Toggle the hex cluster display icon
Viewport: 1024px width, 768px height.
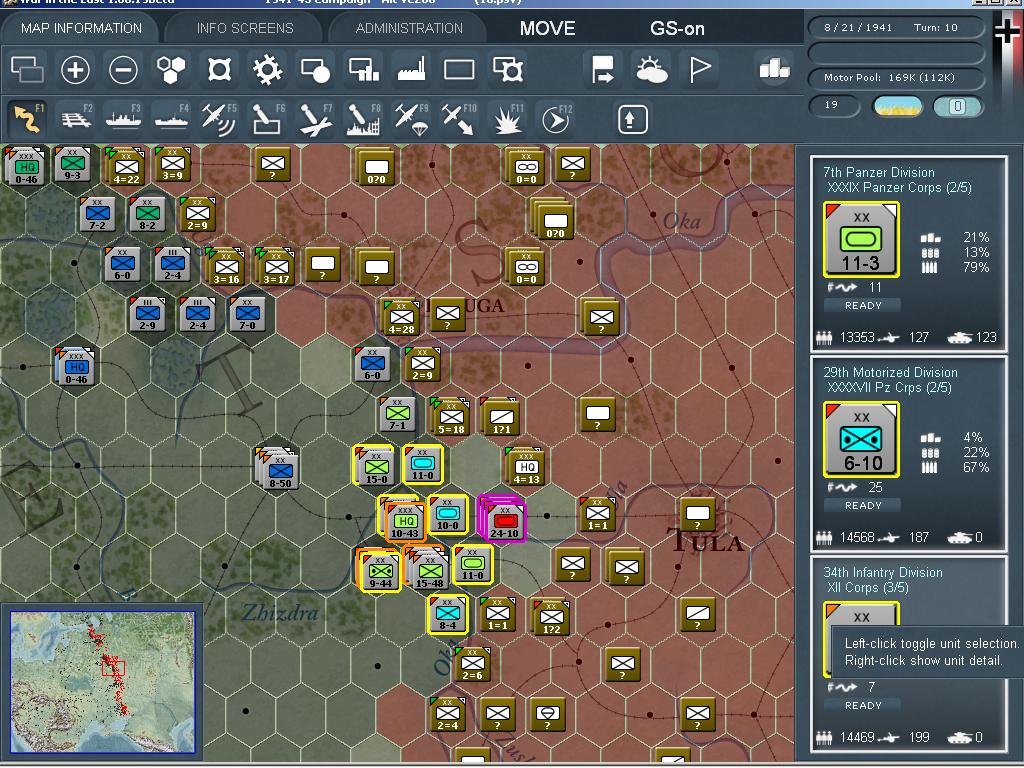[171, 69]
